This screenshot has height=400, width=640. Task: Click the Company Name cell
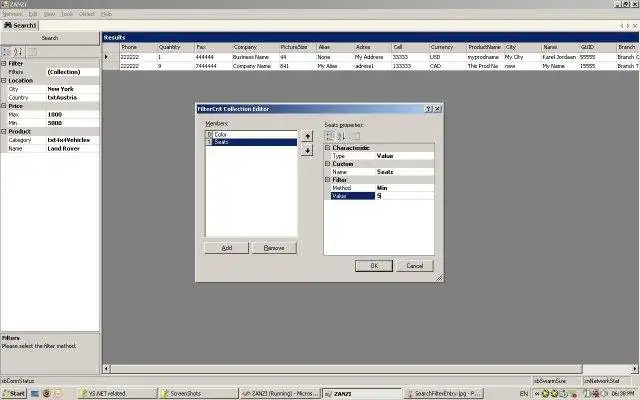coord(255,66)
